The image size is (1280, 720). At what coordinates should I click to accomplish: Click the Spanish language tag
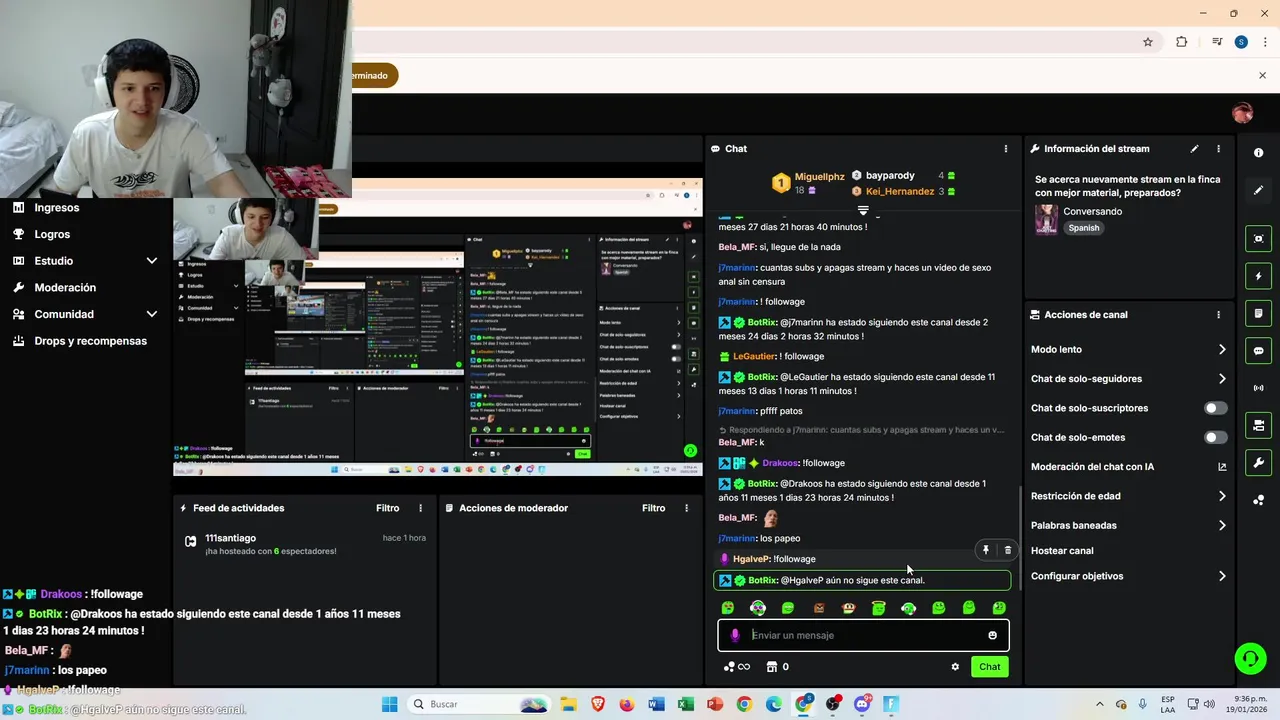coord(1083,228)
